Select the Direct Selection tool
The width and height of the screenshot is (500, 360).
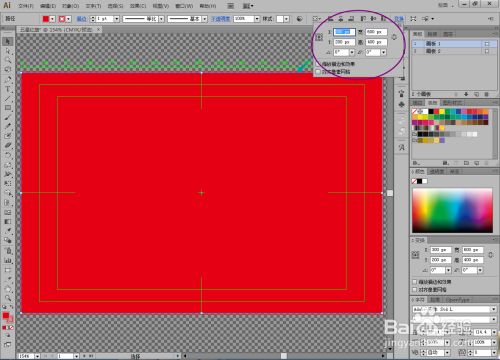pyautogui.click(x=8, y=51)
